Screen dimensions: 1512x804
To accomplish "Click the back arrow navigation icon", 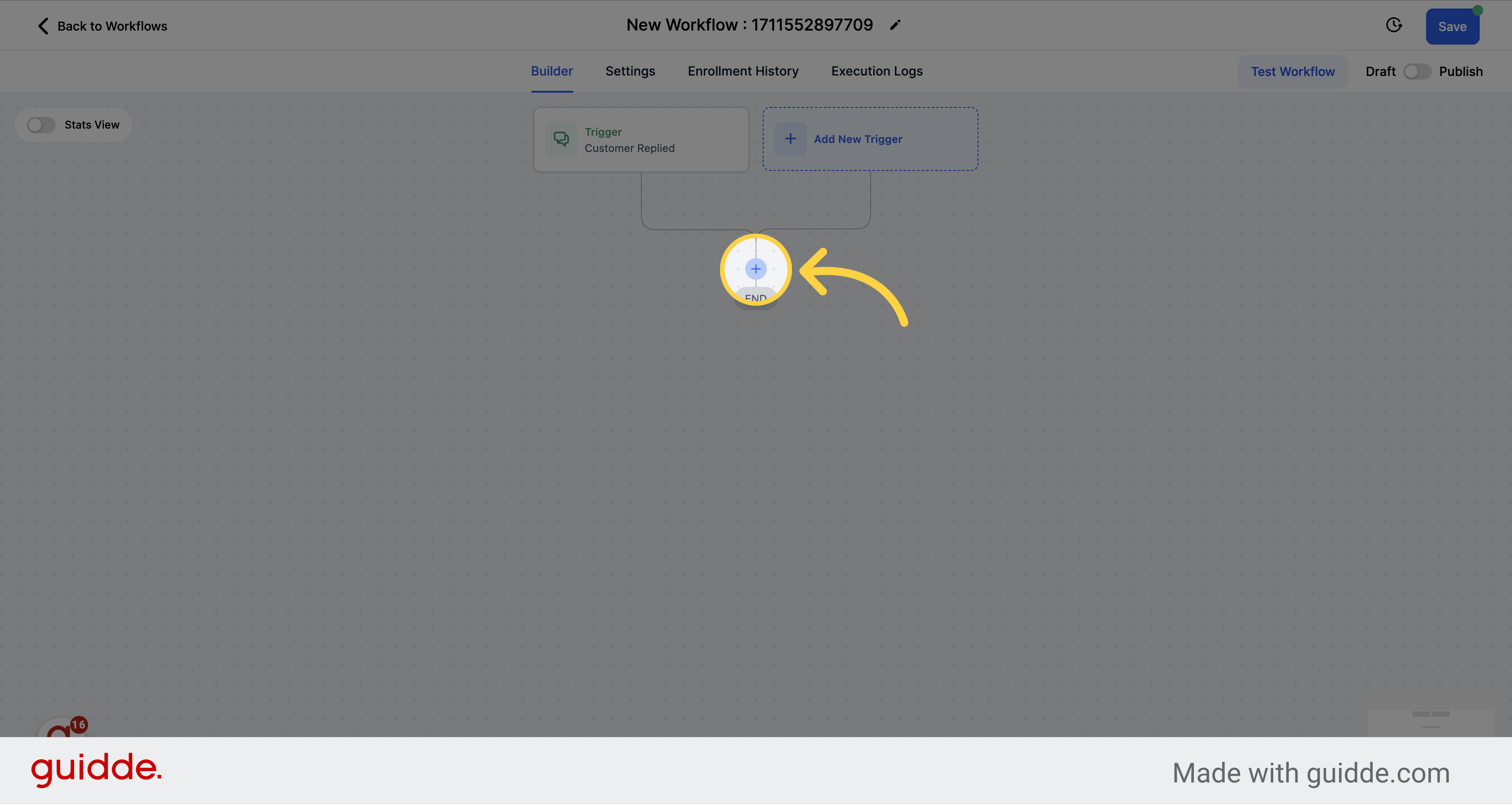I will 42,25.
